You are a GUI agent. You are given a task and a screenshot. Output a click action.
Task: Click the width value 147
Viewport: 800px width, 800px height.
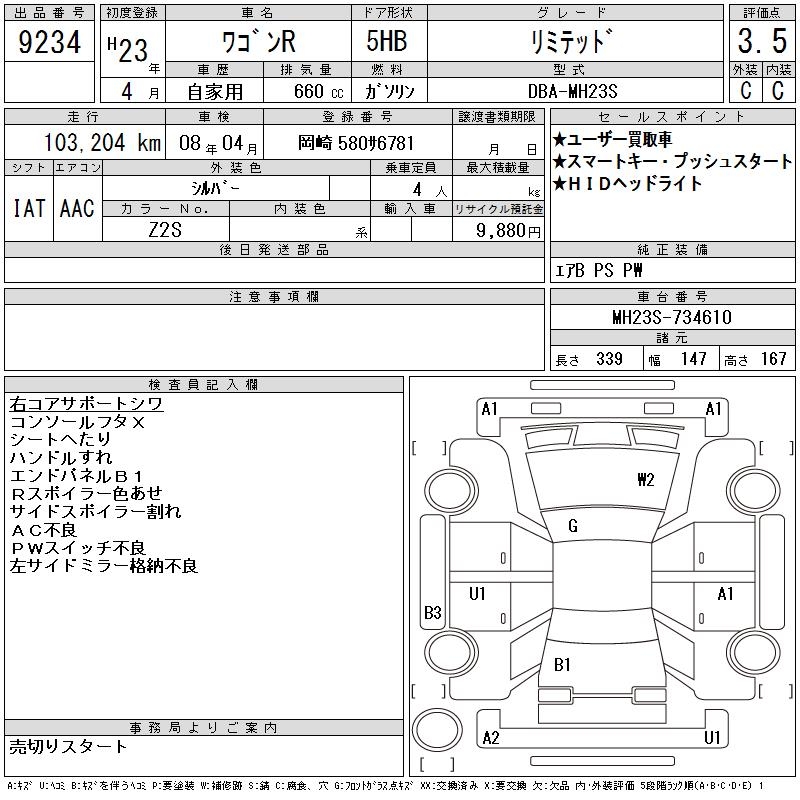pyautogui.click(x=693, y=359)
